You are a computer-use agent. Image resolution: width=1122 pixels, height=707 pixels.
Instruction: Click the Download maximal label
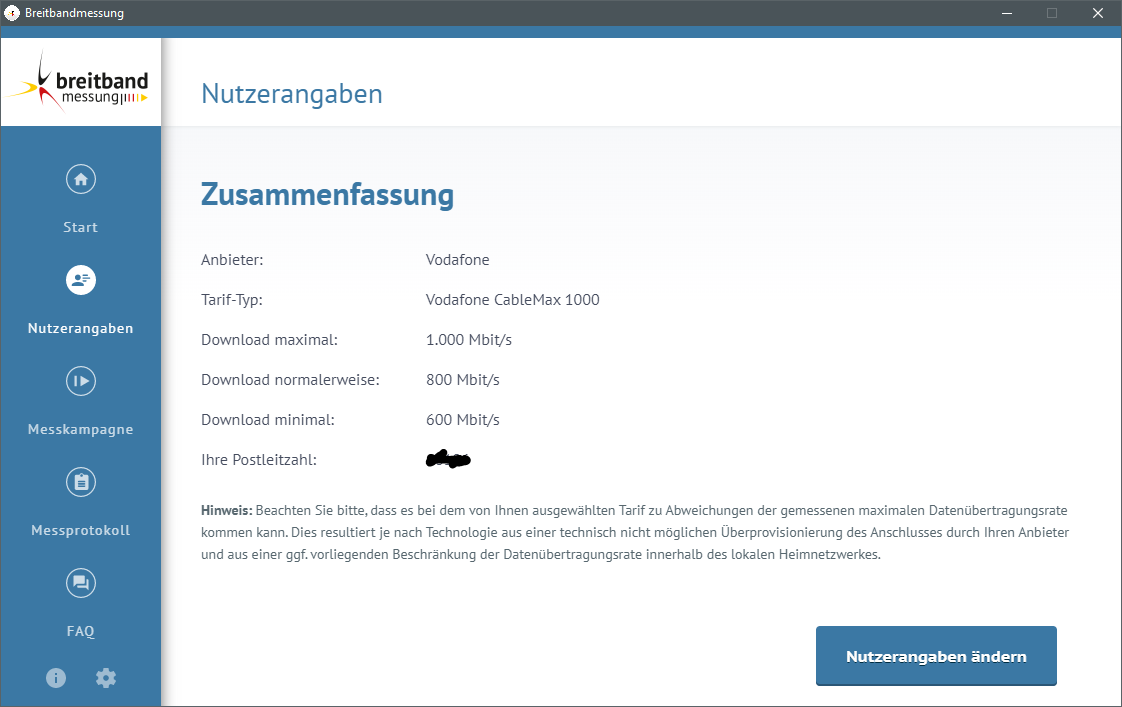pyautogui.click(x=269, y=340)
